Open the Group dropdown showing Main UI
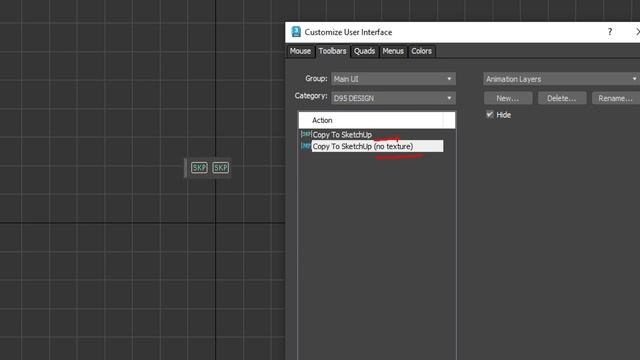The height and width of the screenshot is (360, 640). tap(393, 79)
